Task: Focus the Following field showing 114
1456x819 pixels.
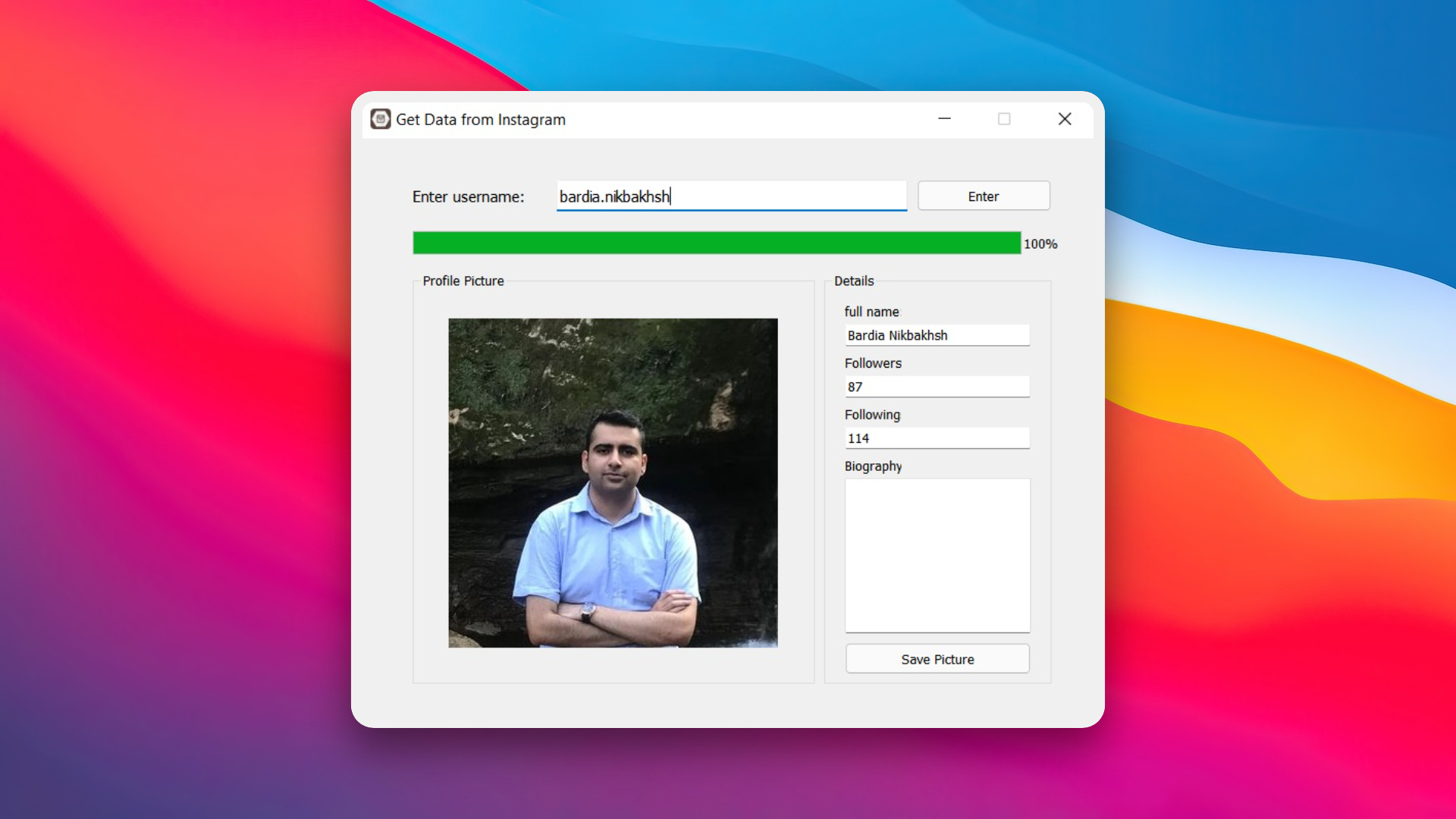Action: click(x=937, y=438)
